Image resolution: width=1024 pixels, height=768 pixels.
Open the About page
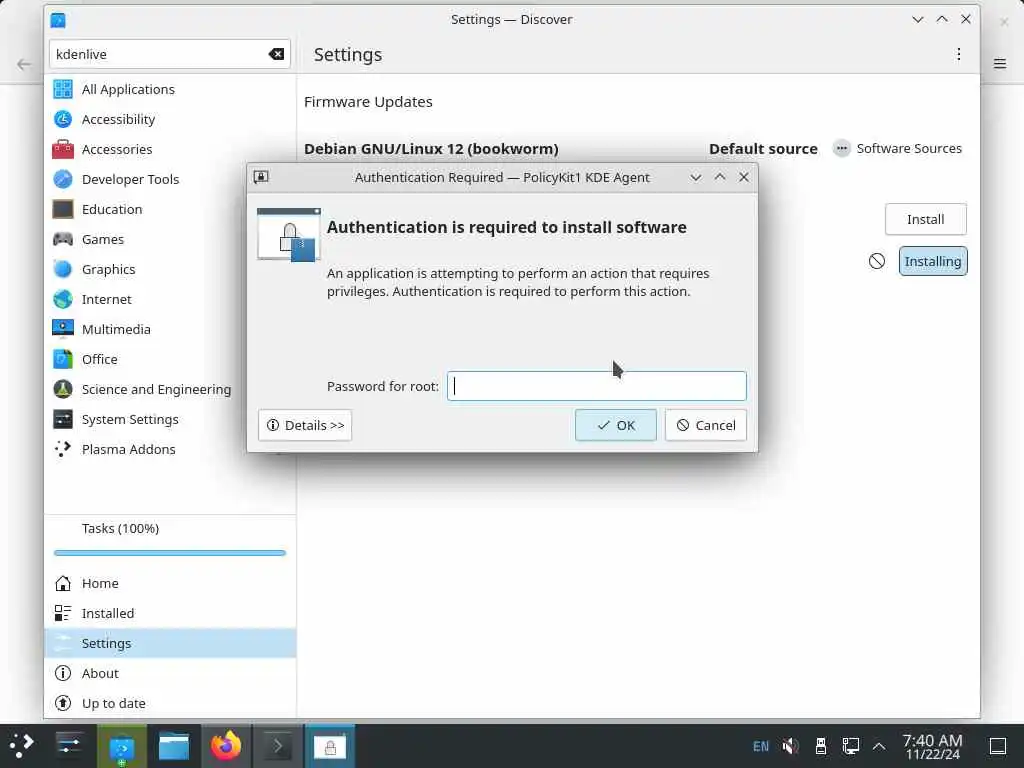pyautogui.click(x=170, y=673)
